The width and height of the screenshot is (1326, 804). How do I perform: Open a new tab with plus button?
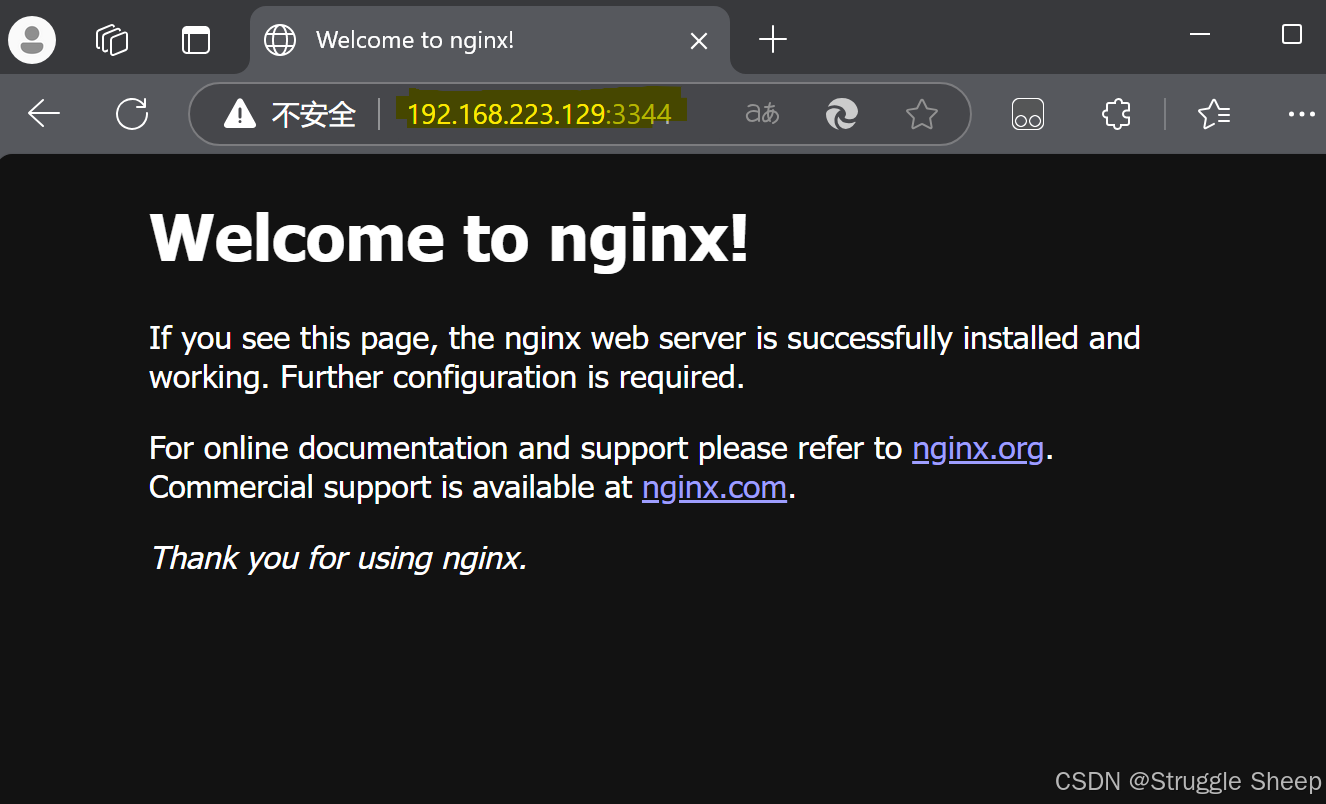(773, 40)
